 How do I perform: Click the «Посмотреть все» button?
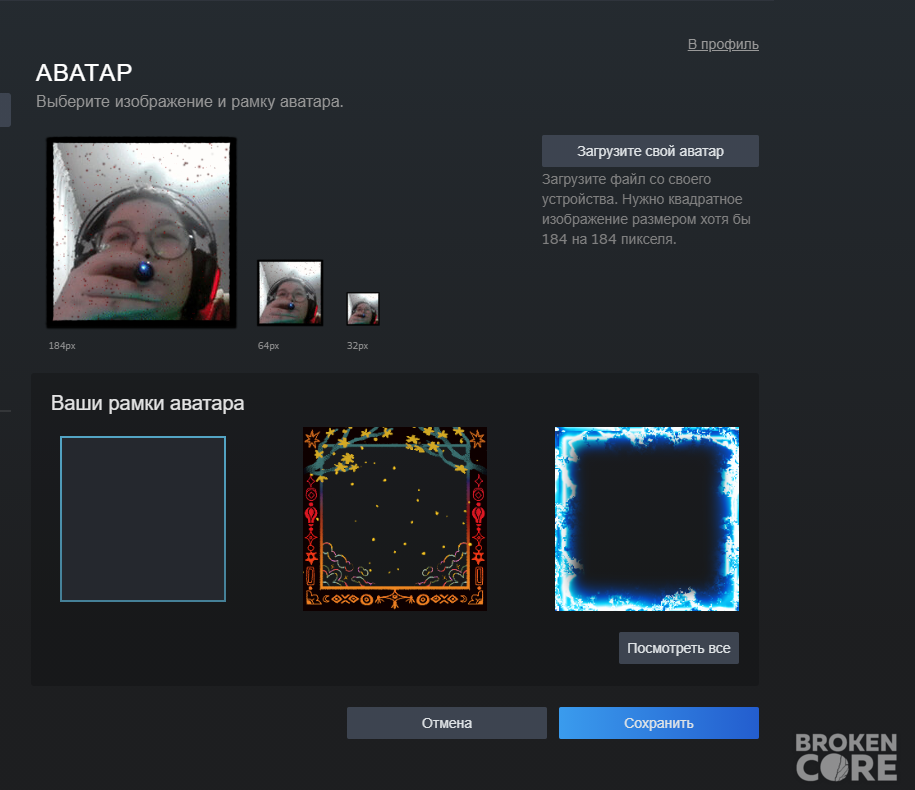click(679, 648)
